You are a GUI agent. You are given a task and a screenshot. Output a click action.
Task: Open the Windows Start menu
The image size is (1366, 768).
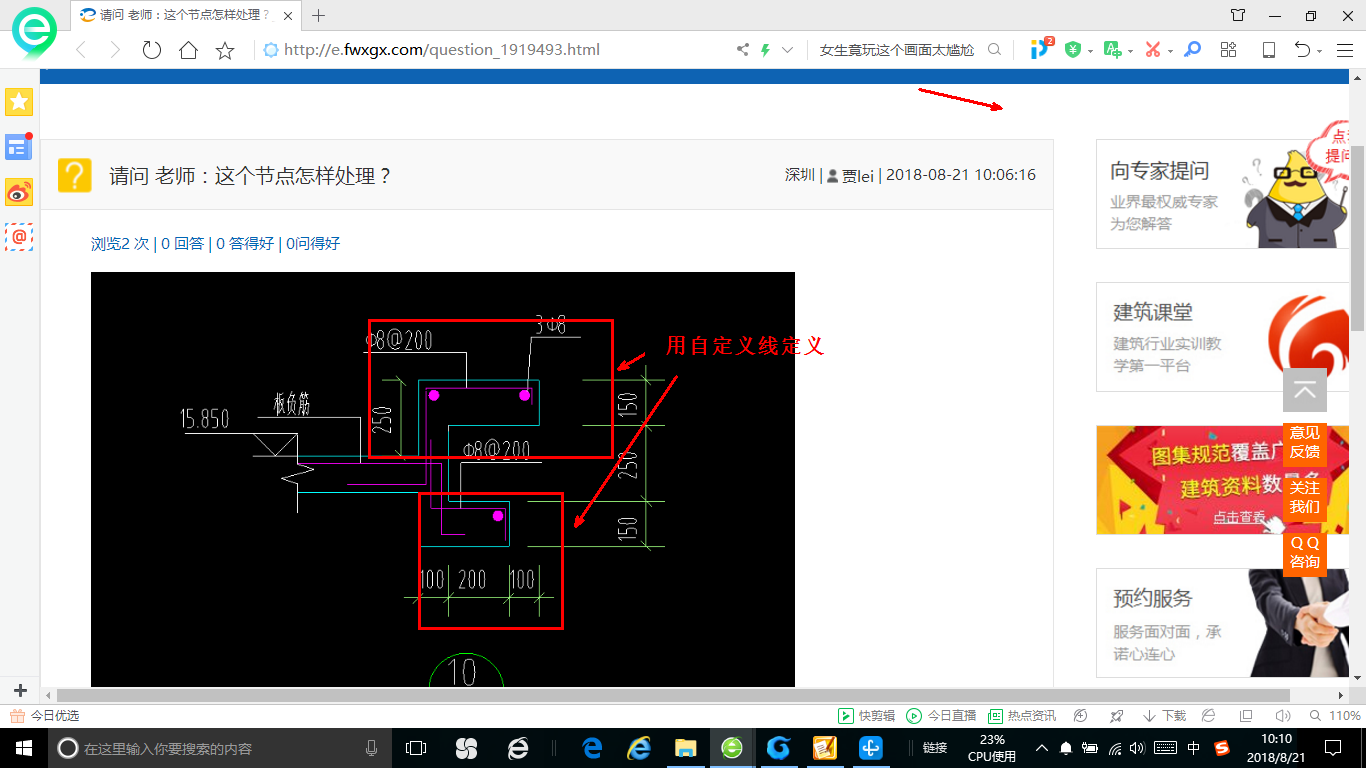click(x=23, y=748)
